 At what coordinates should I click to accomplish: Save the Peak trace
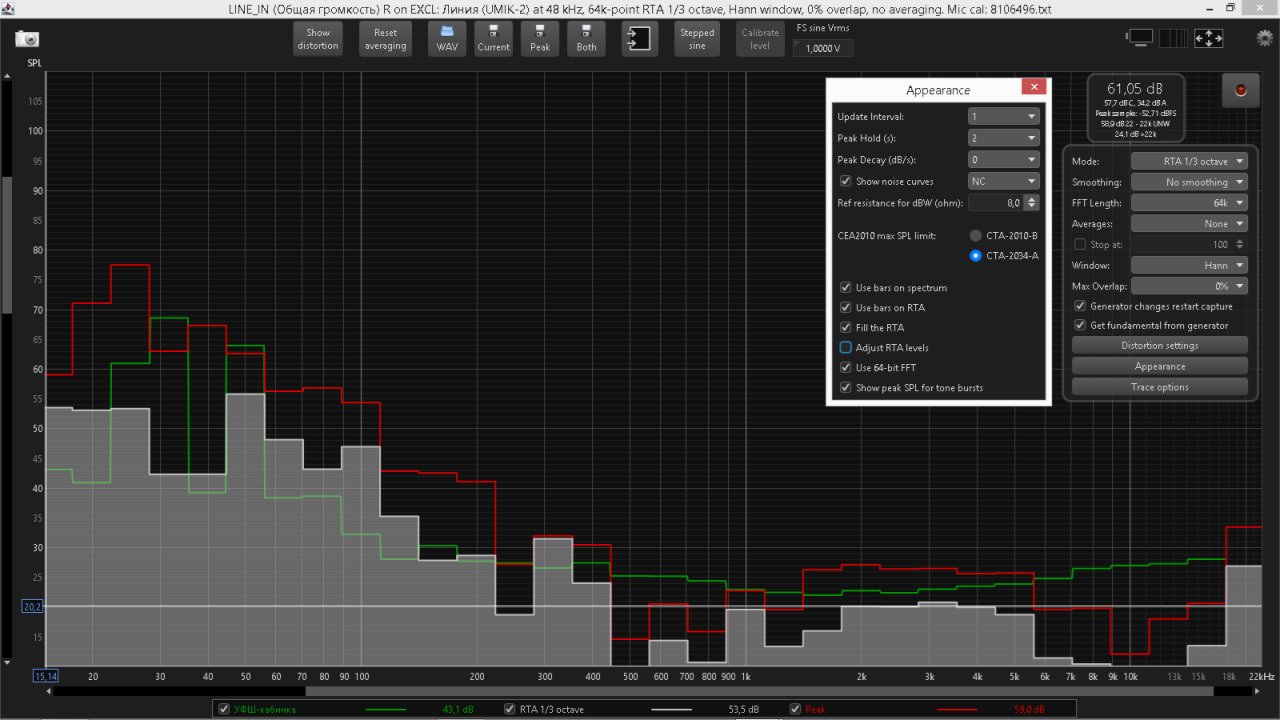point(540,39)
